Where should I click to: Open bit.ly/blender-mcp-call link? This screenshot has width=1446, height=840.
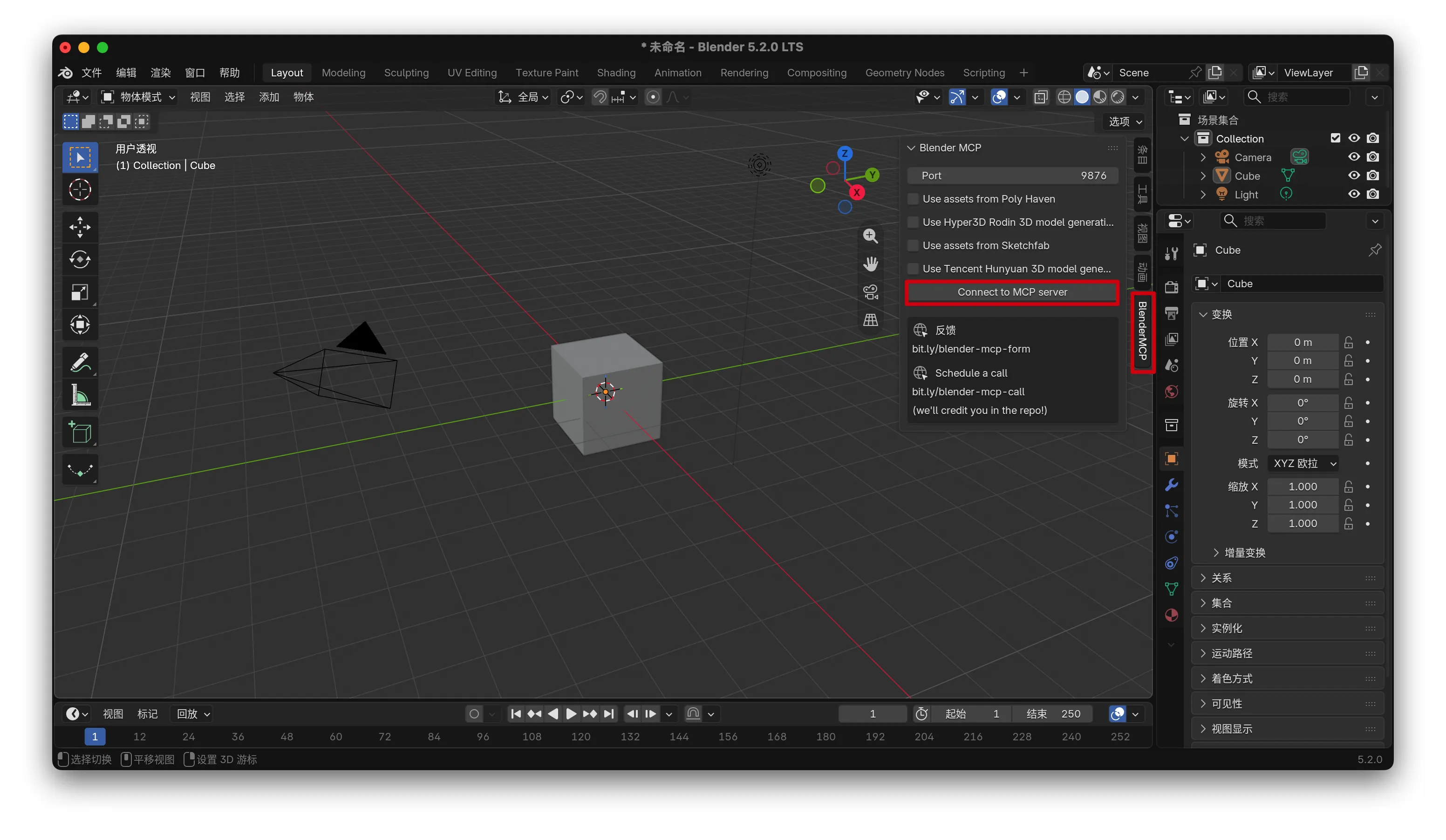point(968,392)
